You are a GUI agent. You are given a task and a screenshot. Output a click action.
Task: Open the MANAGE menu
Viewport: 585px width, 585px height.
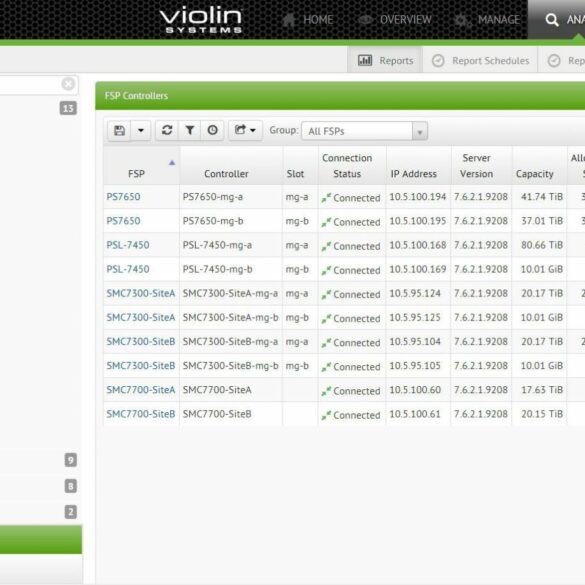pos(487,19)
